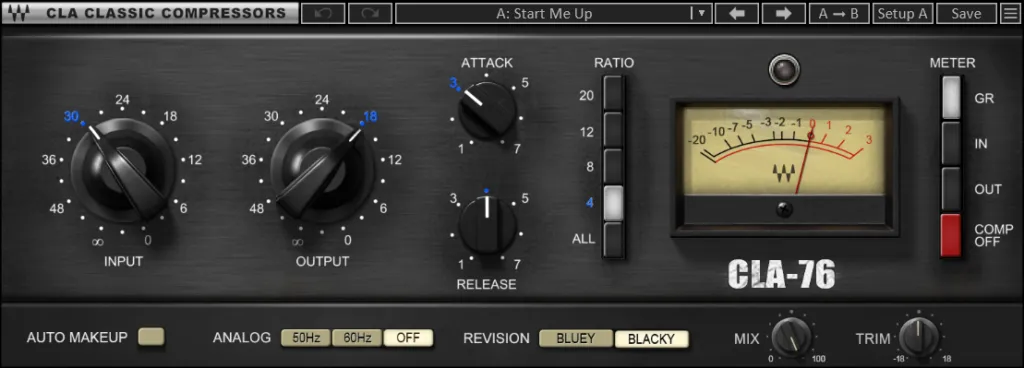The width and height of the screenshot is (1024, 368).
Task: Set Analog to 50Hz
Action: pos(306,338)
